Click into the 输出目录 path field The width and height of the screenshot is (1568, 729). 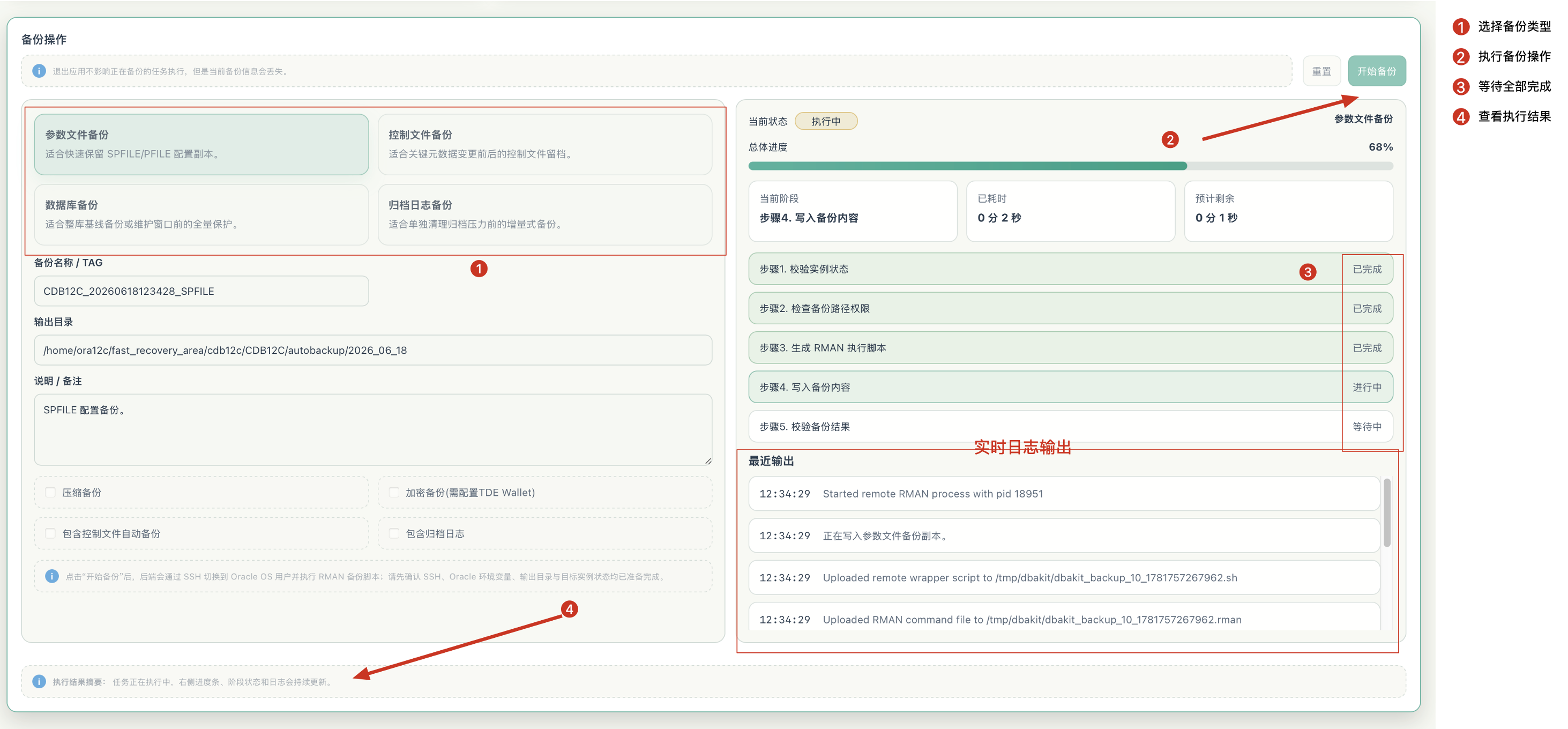(x=373, y=350)
